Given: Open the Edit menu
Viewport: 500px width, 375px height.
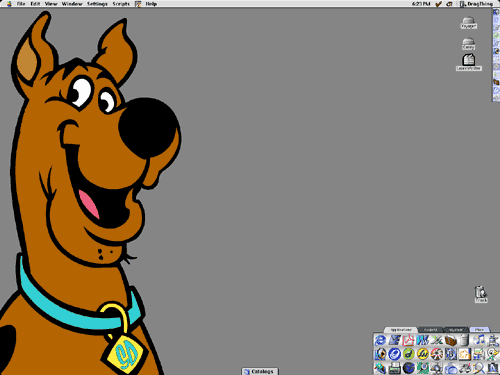Looking at the screenshot, I should pos(35,4).
